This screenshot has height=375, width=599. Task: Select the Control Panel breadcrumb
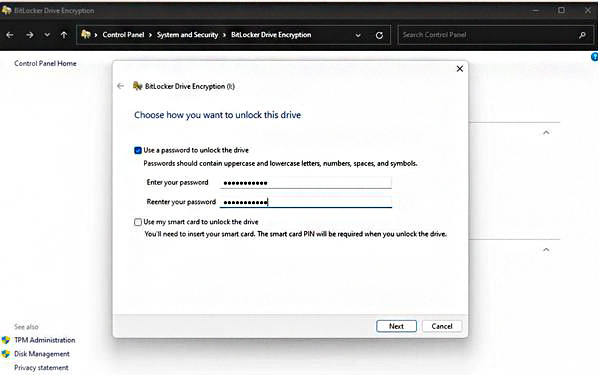tap(123, 35)
